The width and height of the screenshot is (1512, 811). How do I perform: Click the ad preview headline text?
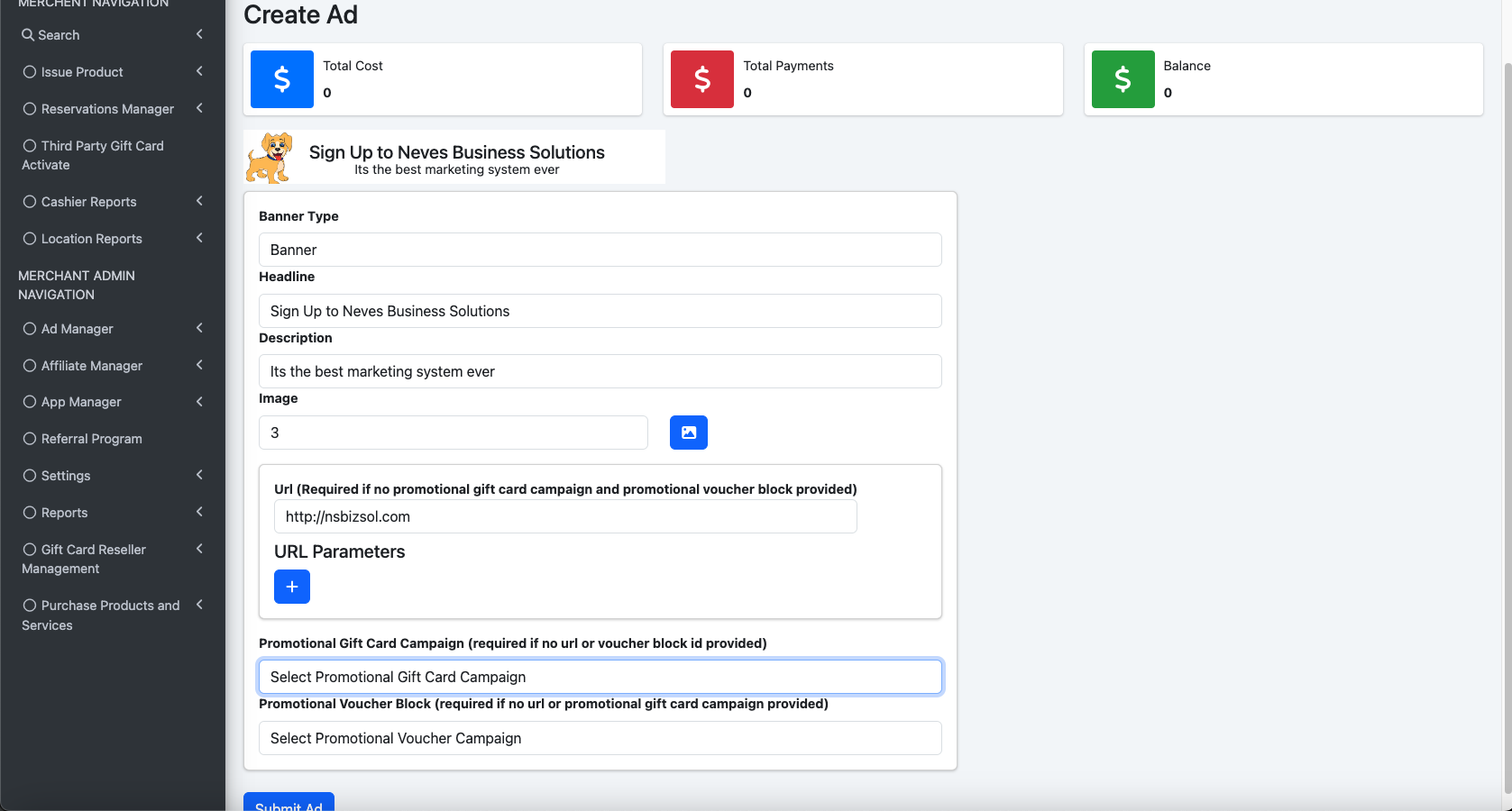pyautogui.click(x=457, y=152)
